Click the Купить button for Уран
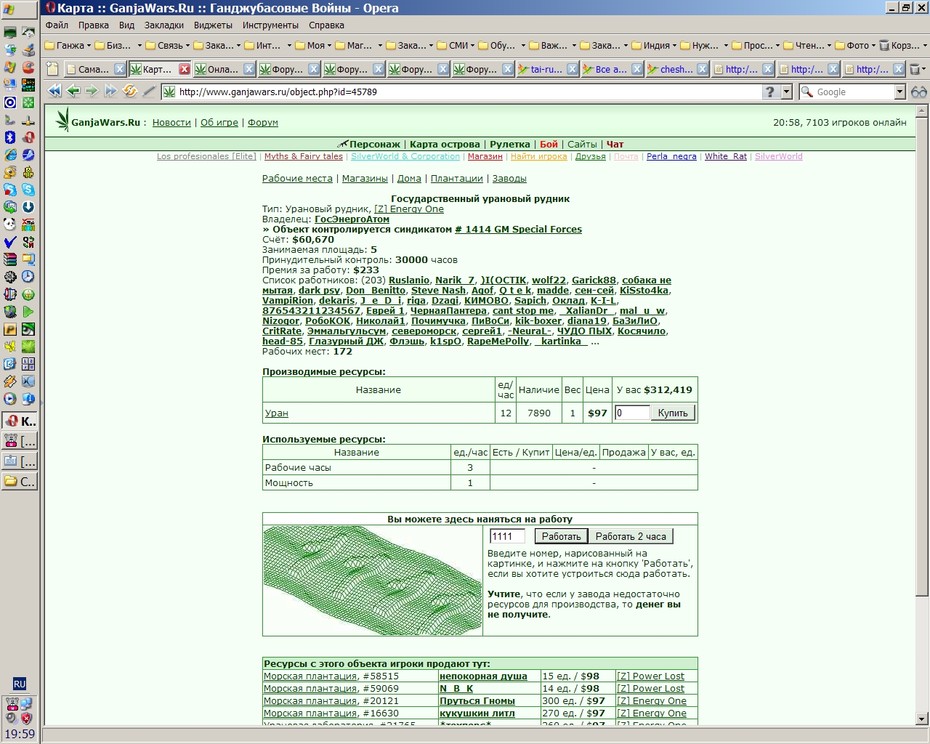Image resolution: width=930 pixels, height=744 pixels. pyautogui.click(x=673, y=413)
